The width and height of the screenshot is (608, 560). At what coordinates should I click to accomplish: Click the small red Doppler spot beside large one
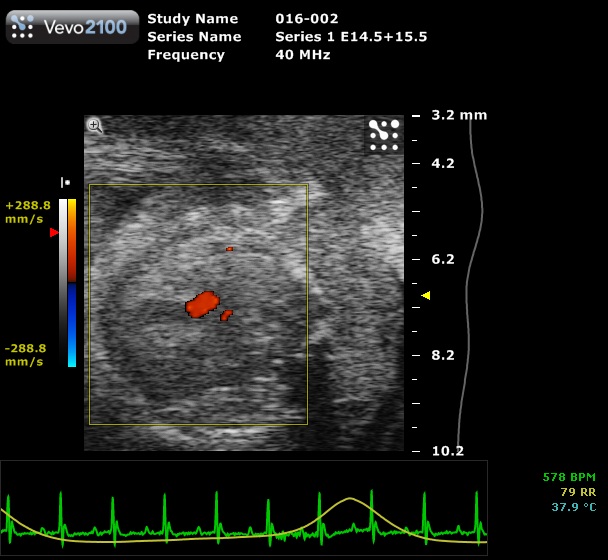coord(226,315)
